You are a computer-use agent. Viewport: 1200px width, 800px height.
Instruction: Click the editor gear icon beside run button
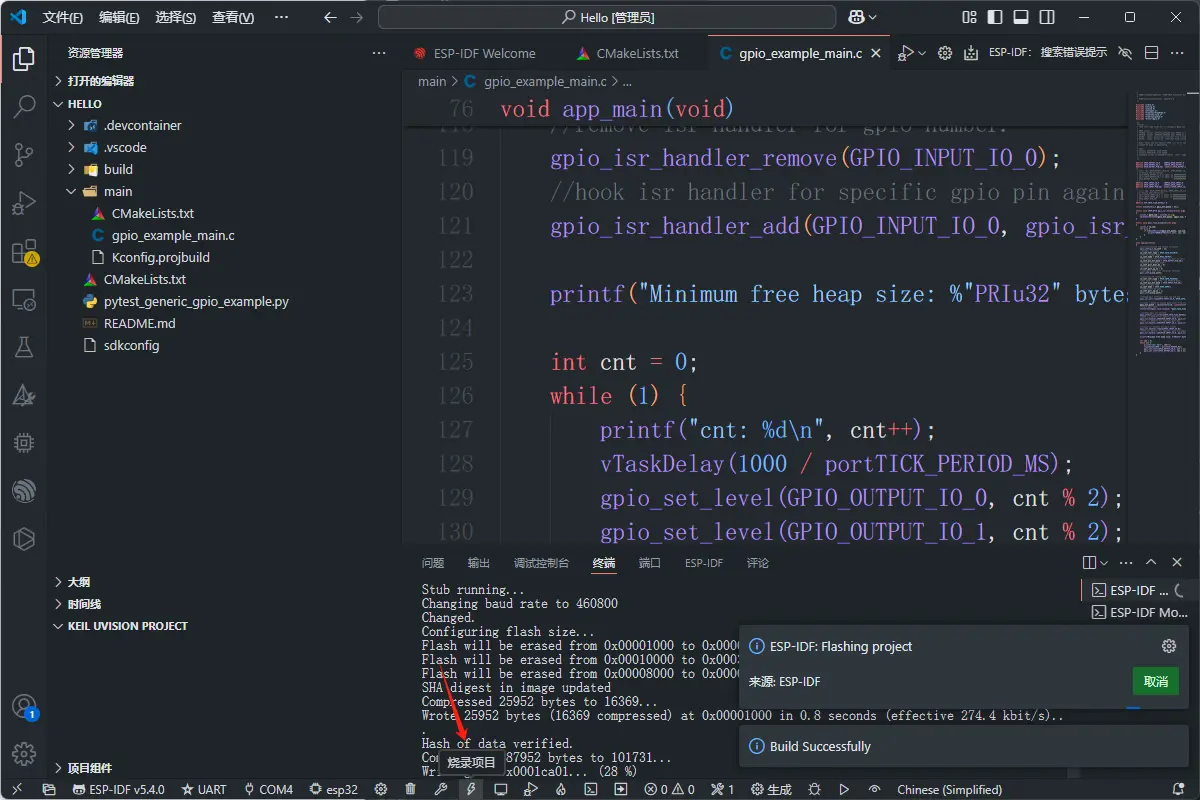point(944,53)
